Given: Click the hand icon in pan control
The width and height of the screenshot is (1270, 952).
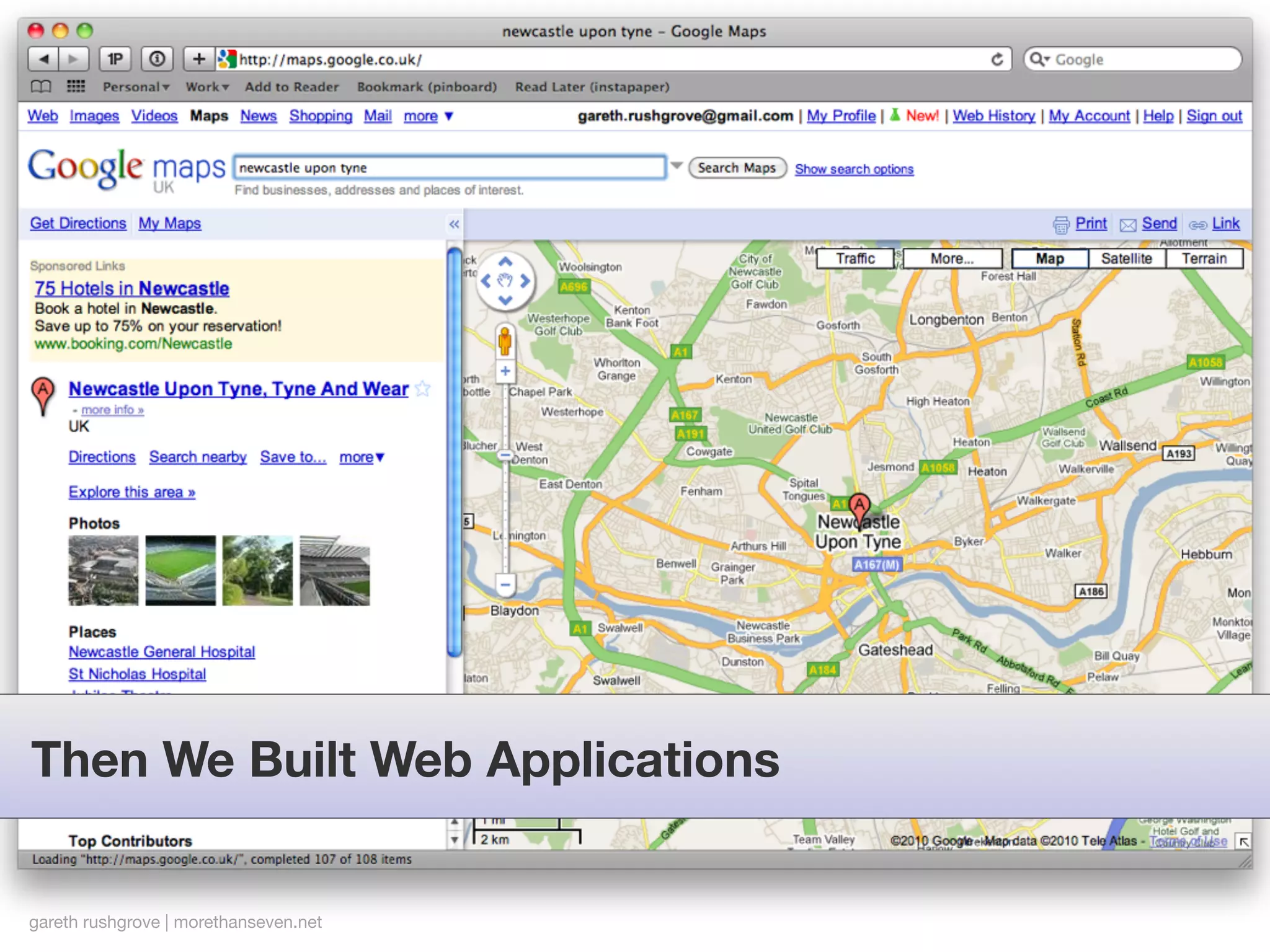Looking at the screenshot, I should (505, 281).
